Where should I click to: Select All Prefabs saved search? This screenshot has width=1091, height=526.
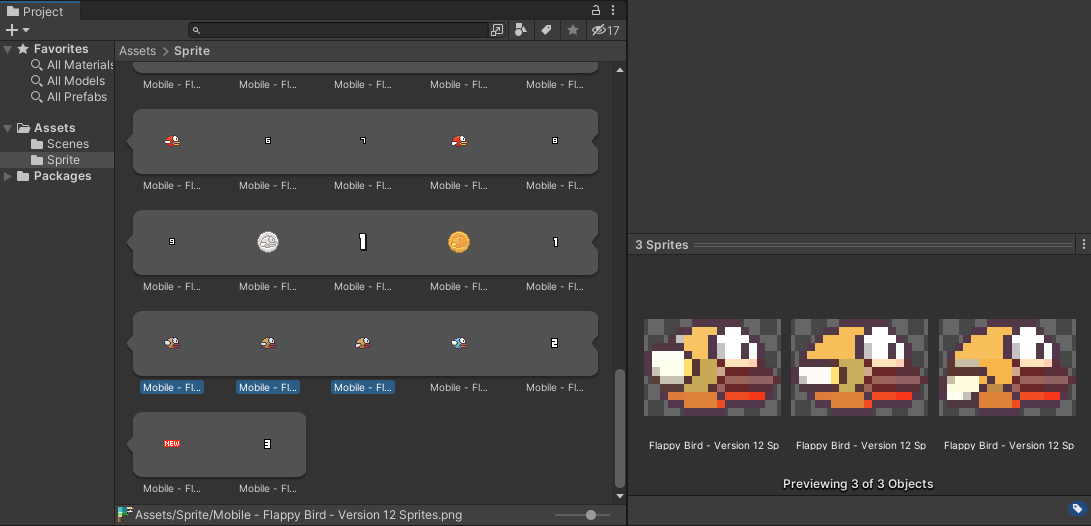pyautogui.click(x=69, y=97)
